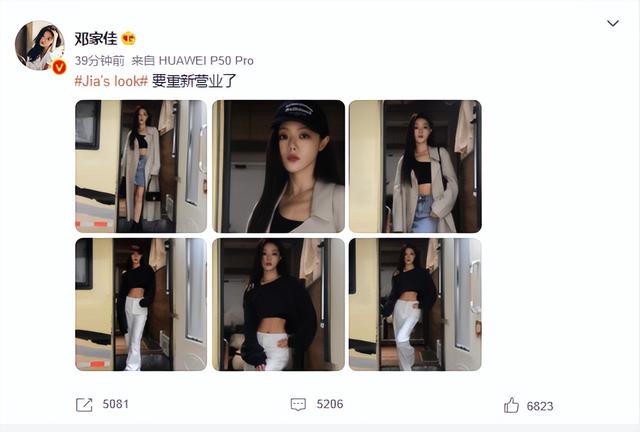Click the like count 6823
Viewport: 640px width, 432px height.
(x=540, y=406)
